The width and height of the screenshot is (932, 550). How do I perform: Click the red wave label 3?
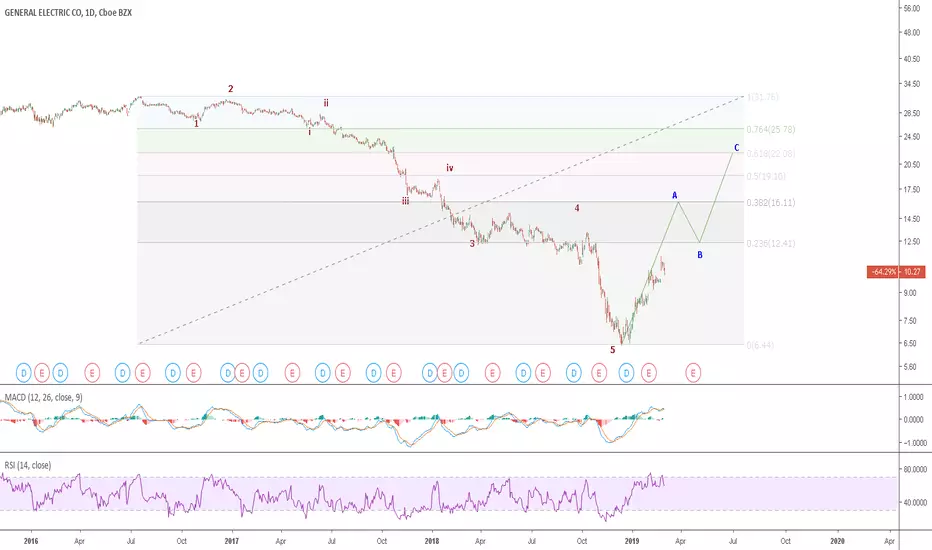(x=472, y=244)
